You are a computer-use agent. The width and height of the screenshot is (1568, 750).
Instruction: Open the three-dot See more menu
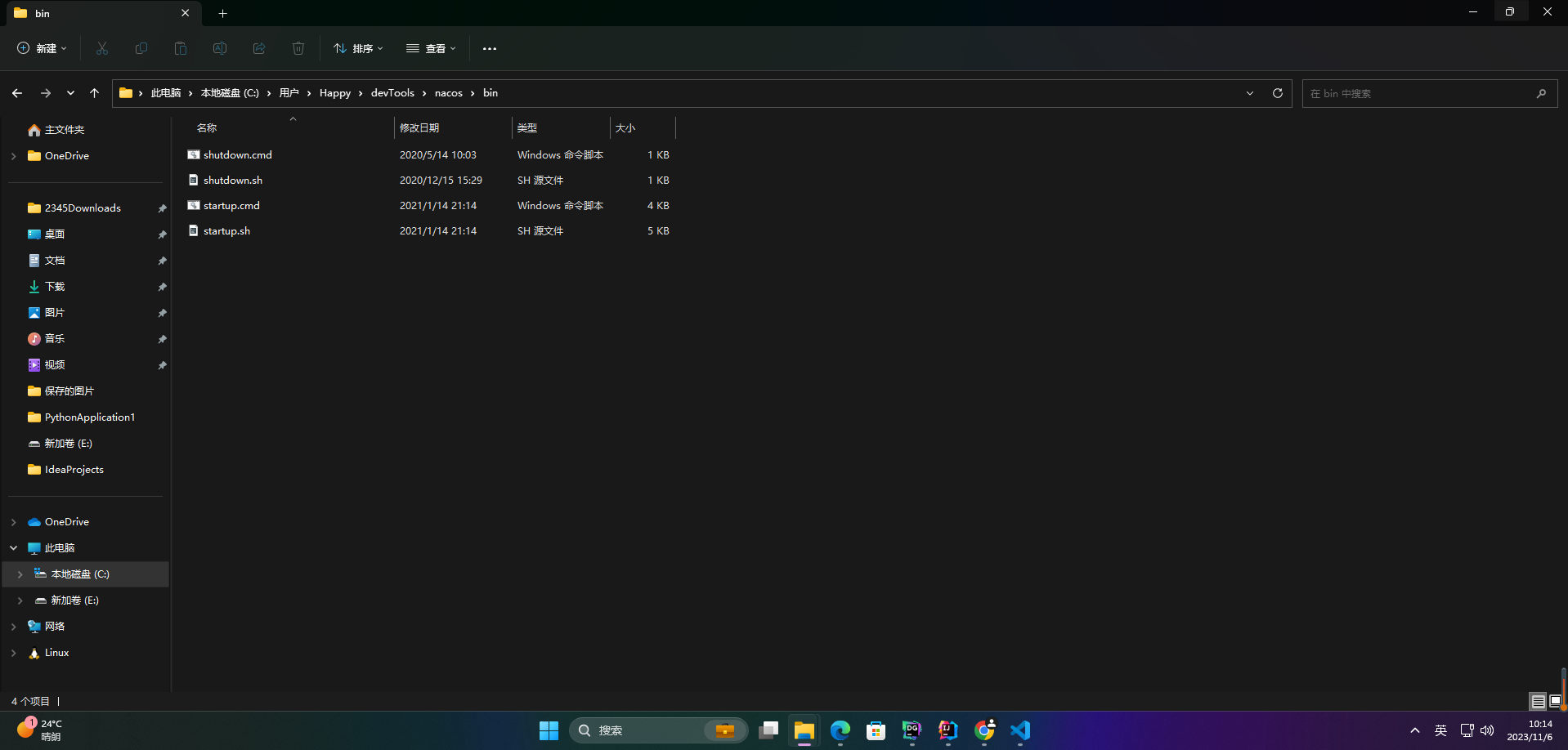[490, 48]
